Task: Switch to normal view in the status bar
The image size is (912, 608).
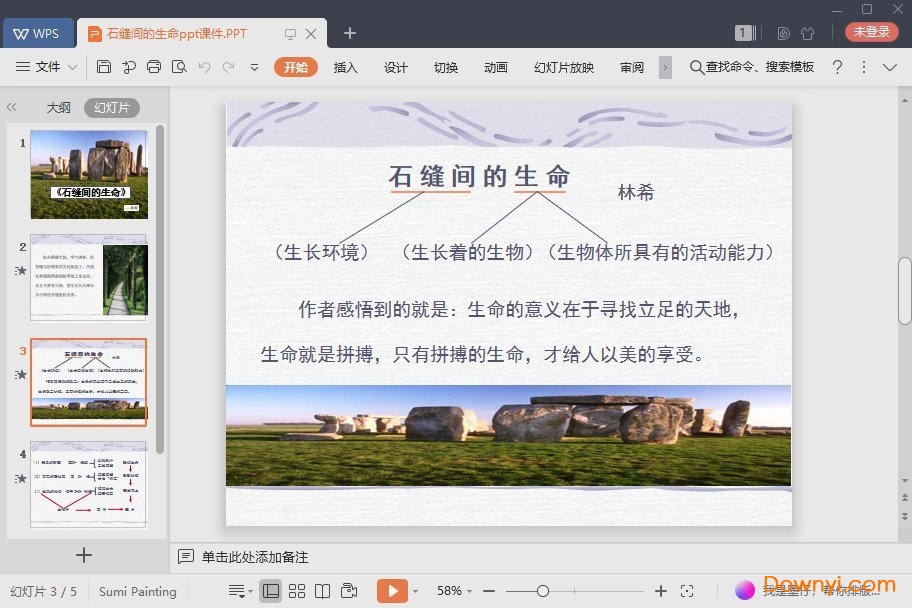Action: click(x=270, y=591)
